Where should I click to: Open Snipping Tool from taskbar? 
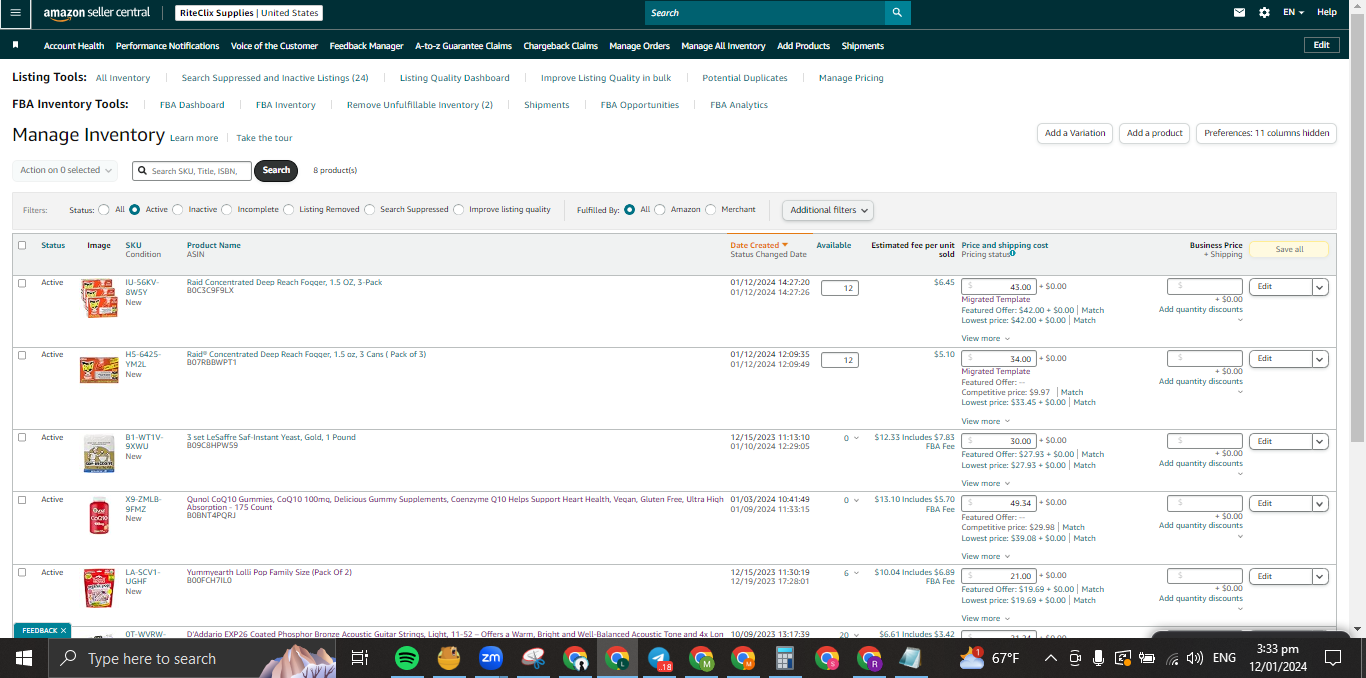[x=533, y=658]
